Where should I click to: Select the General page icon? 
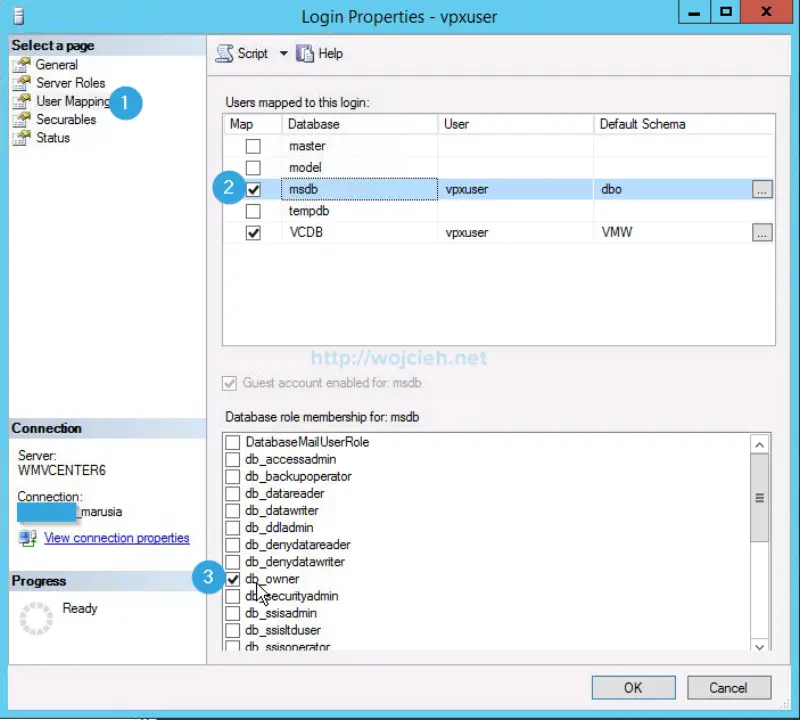click(x=23, y=64)
